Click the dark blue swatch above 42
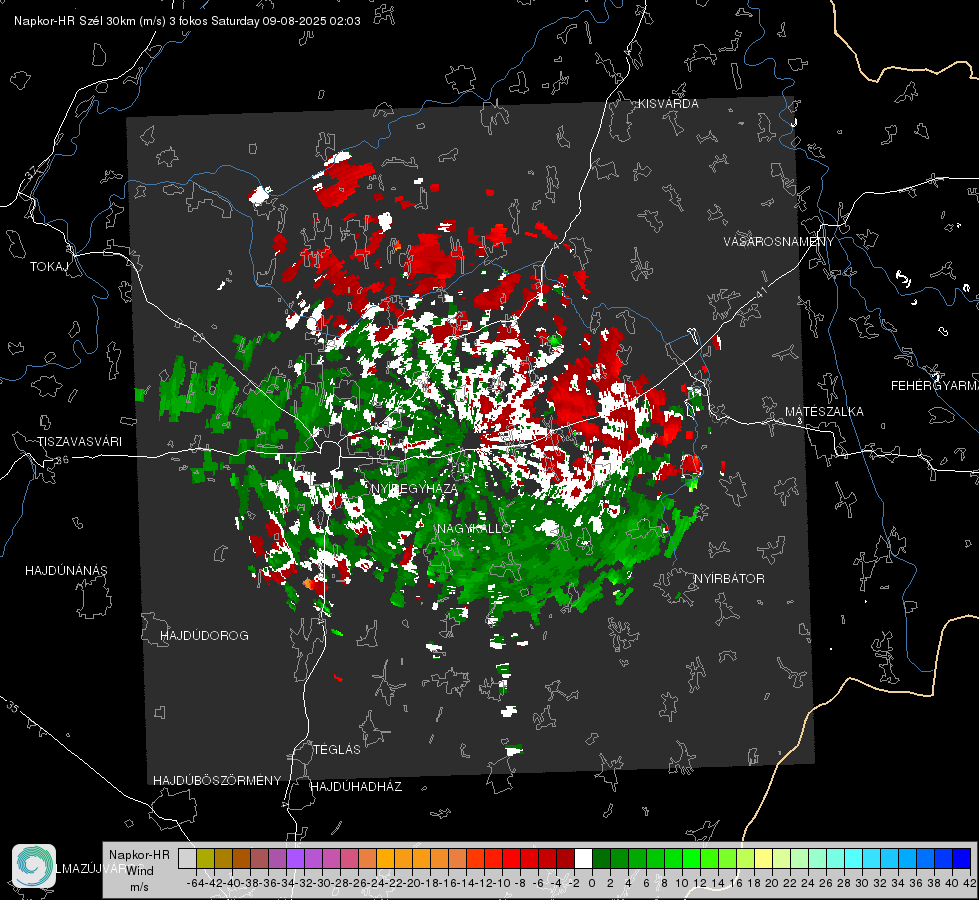979x900 pixels. [962, 858]
